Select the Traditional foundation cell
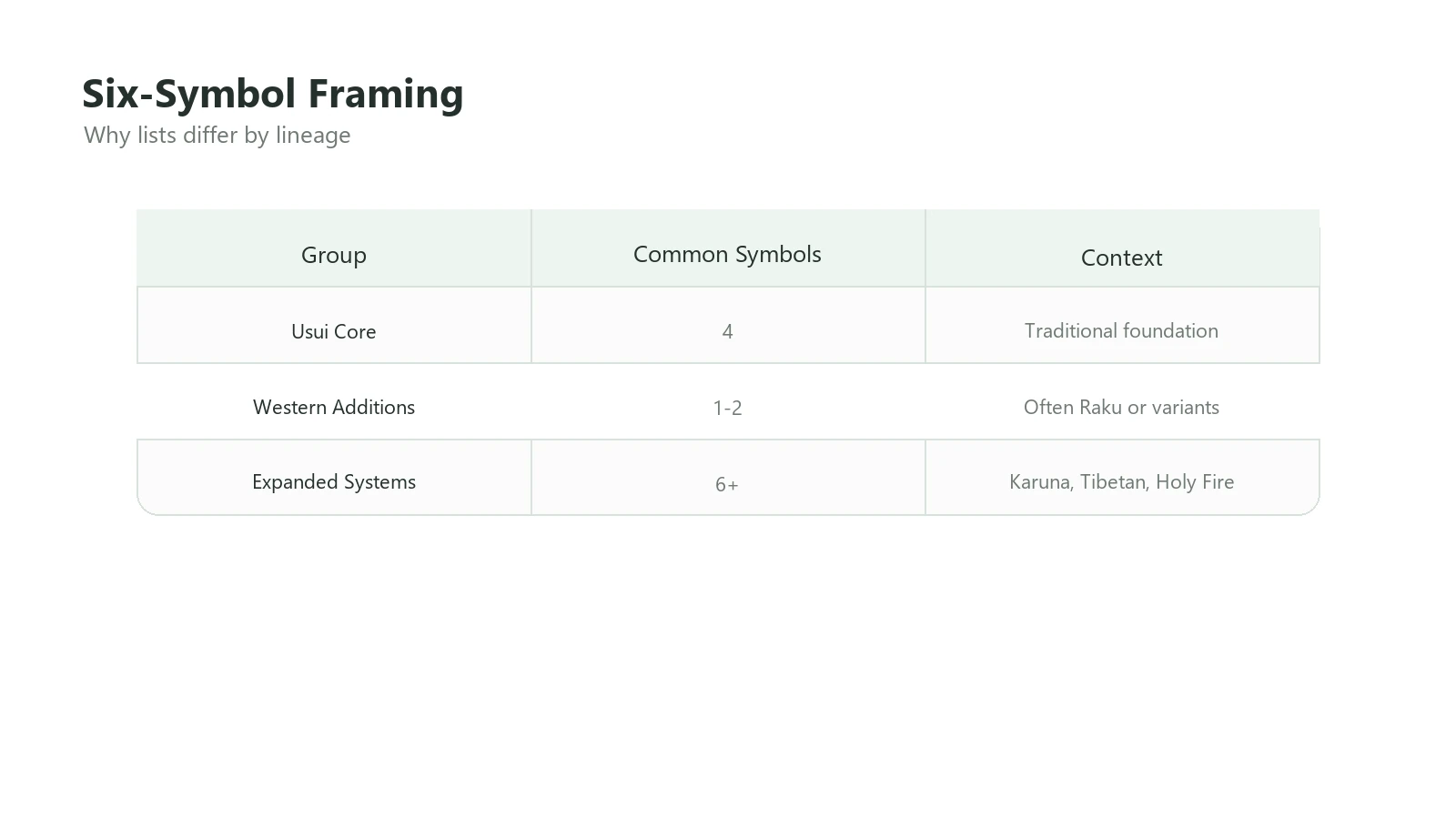1456x819 pixels. (x=1122, y=325)
